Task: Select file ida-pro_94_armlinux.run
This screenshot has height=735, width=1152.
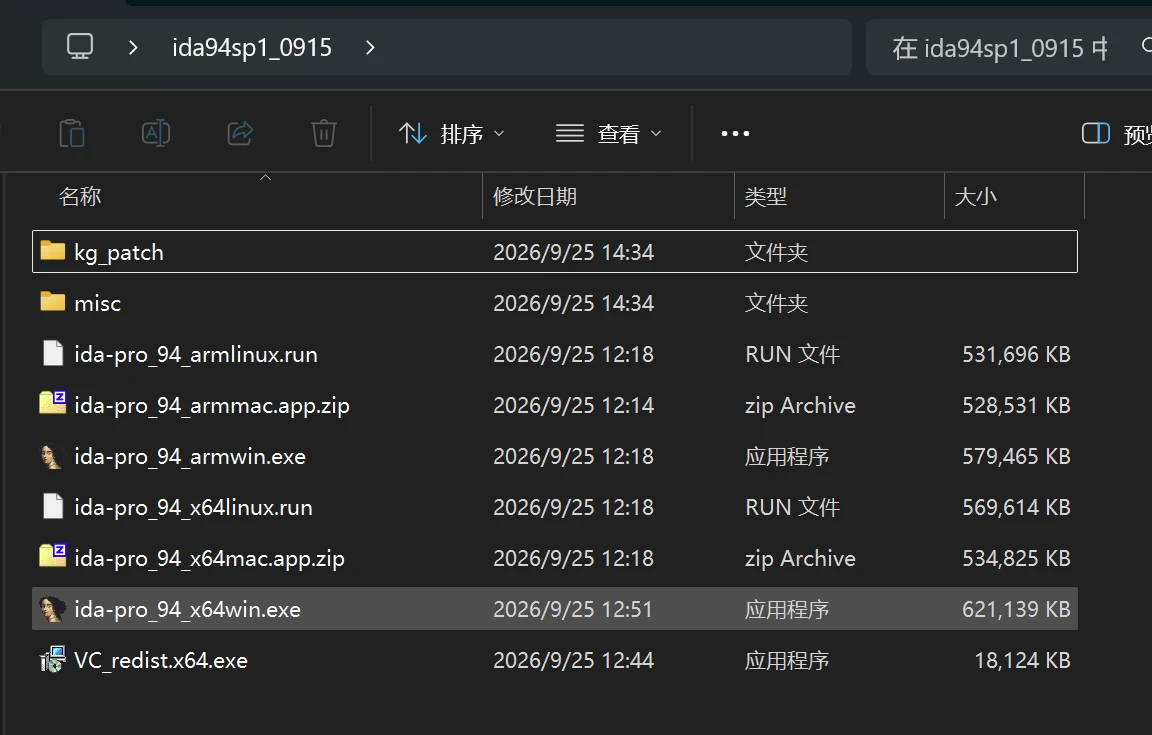Action: 196,354
